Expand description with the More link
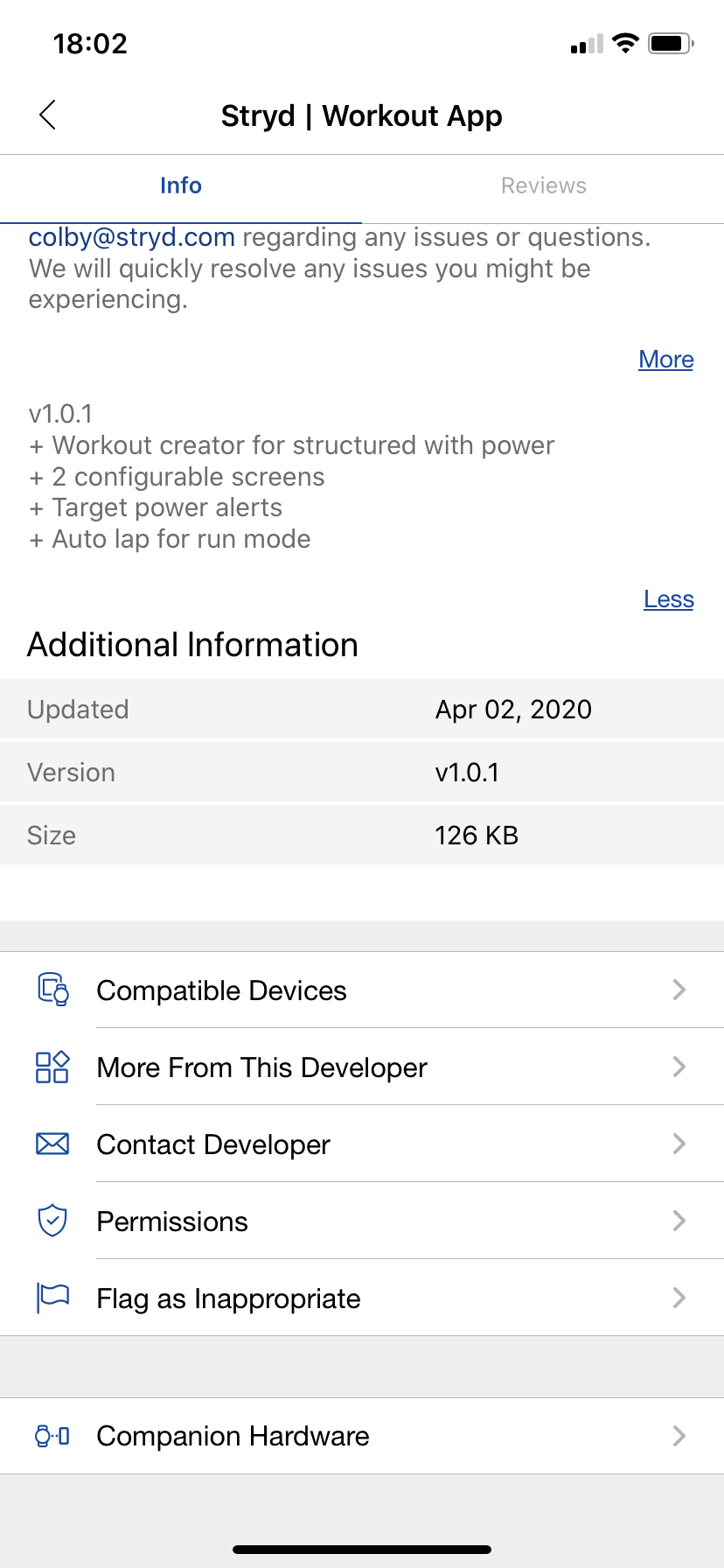The height and width of the screenshot is (1568, 724). click(666, 360)
